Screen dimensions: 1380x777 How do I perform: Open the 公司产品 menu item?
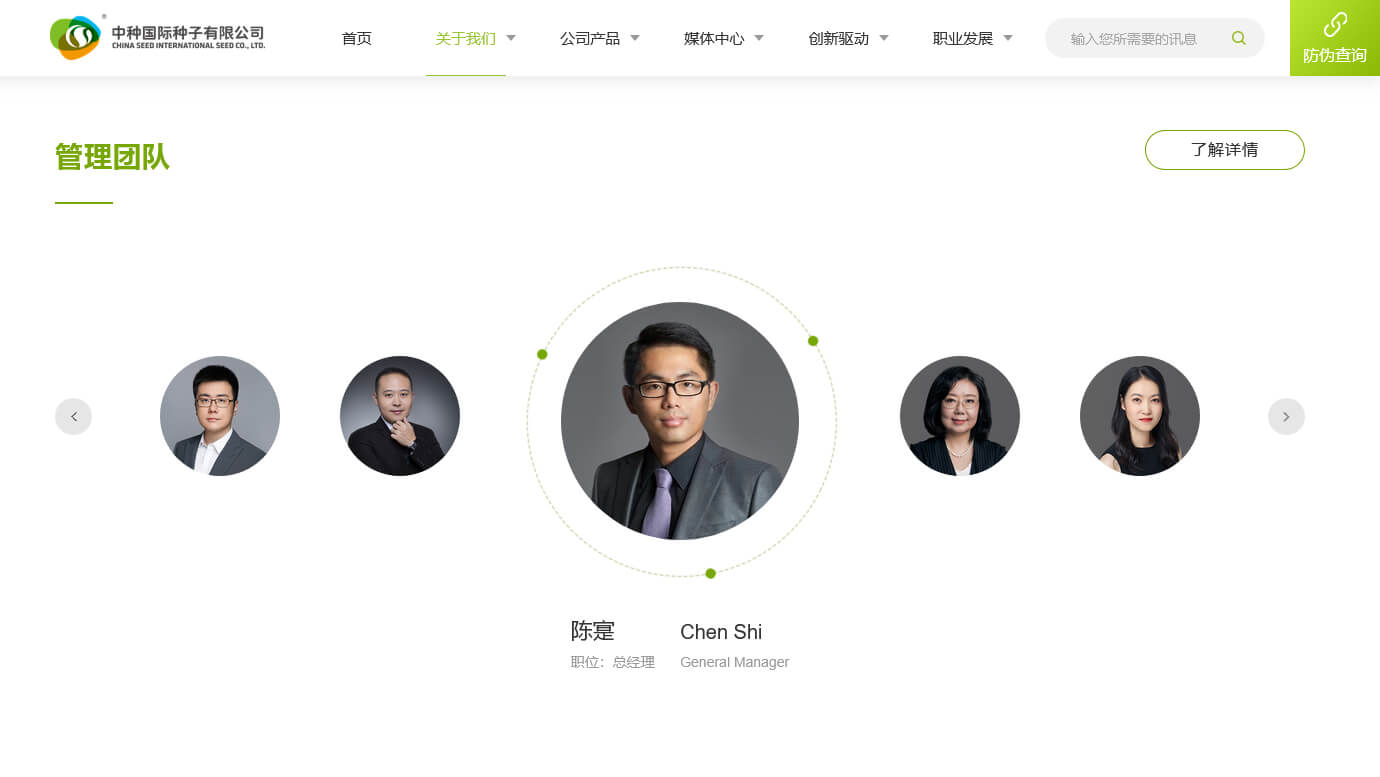click(x=590, y=38)
